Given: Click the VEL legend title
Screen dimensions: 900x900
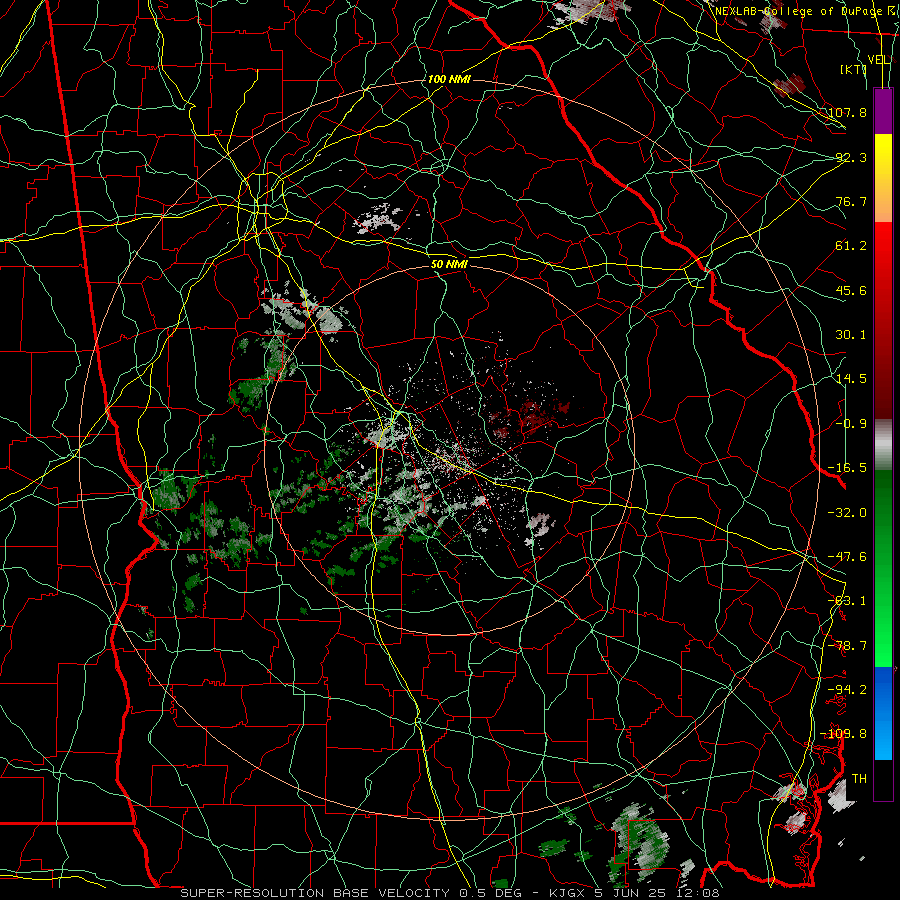Looking at the screenshot, I should click(879, 60).
